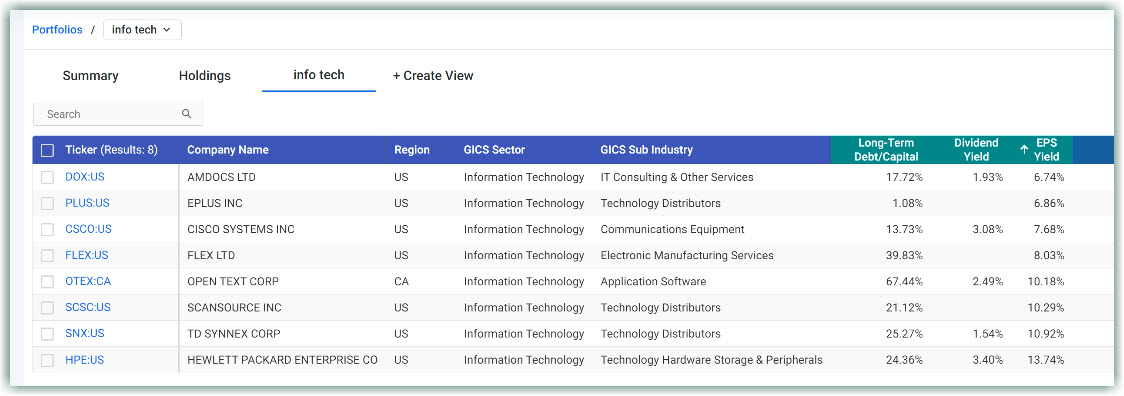Click the 6.74% EPS yield value
Viewport: 1124px width, 396px height.
tap(1049, 176)
